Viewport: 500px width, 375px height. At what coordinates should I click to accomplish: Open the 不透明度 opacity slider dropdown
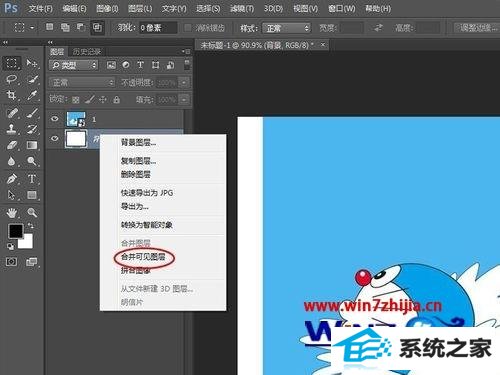coord(184,82)
